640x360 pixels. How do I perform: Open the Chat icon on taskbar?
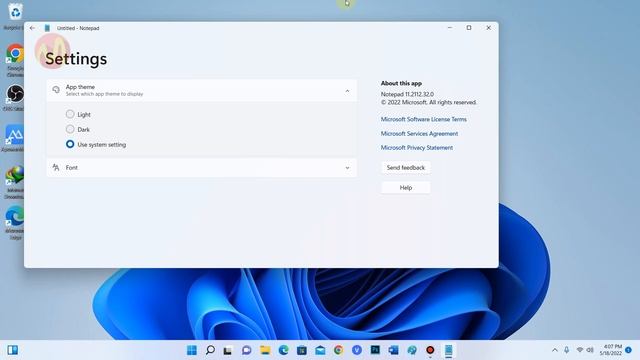coord(247,350)
